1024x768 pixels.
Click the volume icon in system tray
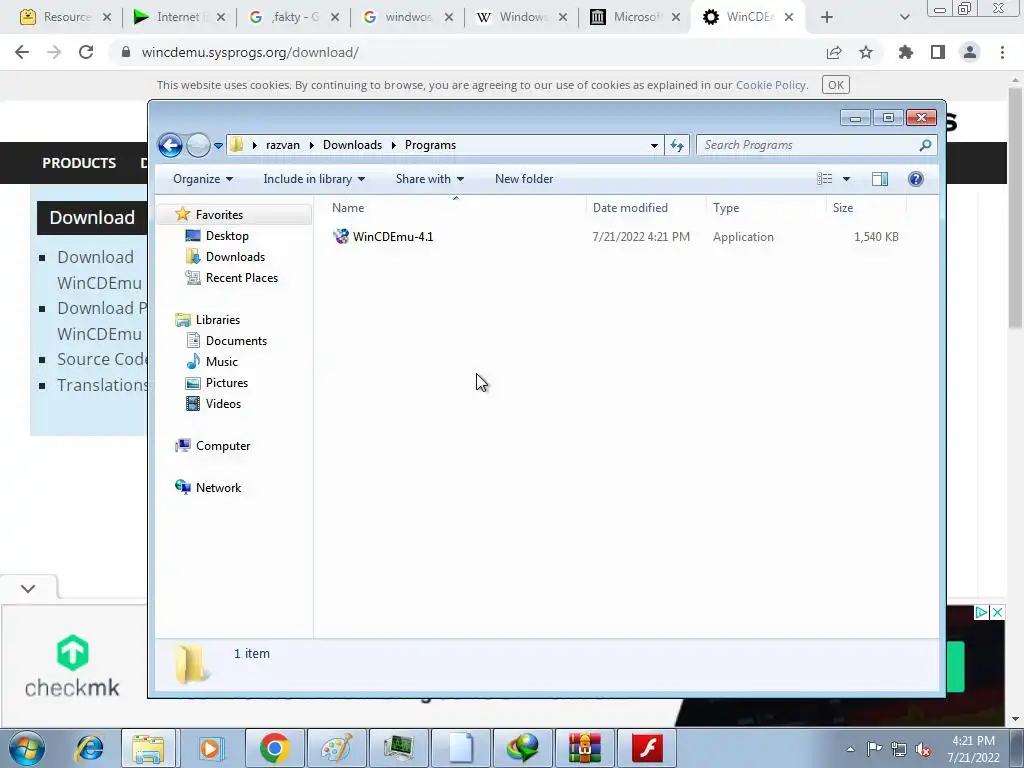pos(923,749)
